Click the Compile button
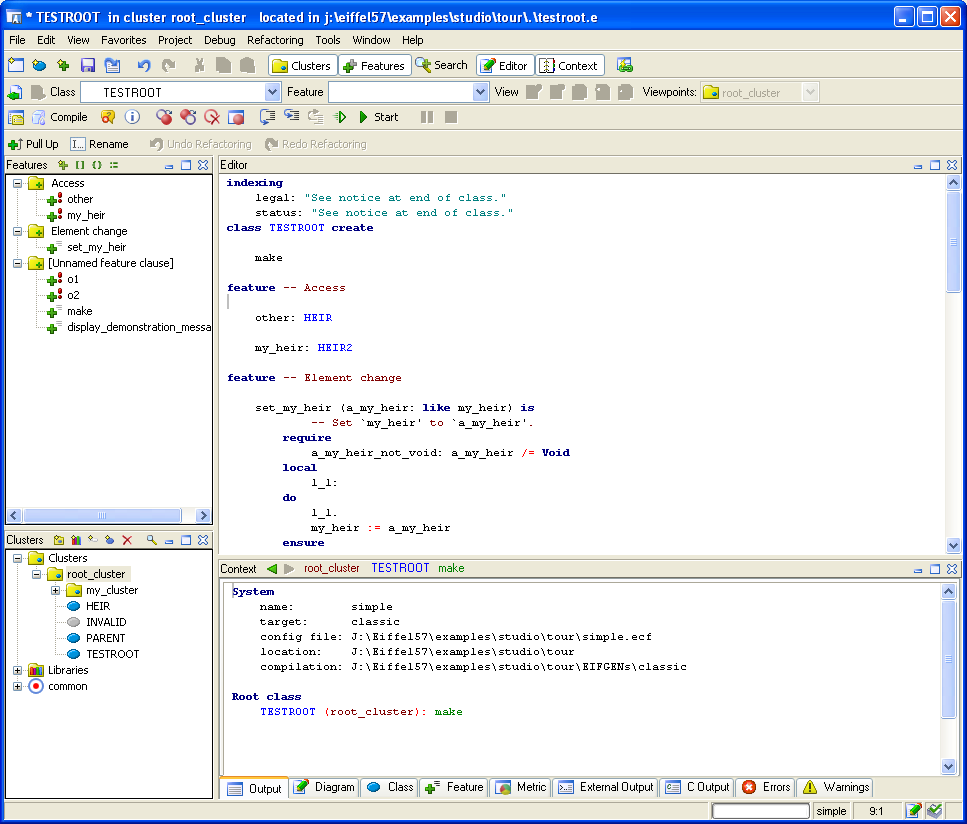 pos(58,117)
